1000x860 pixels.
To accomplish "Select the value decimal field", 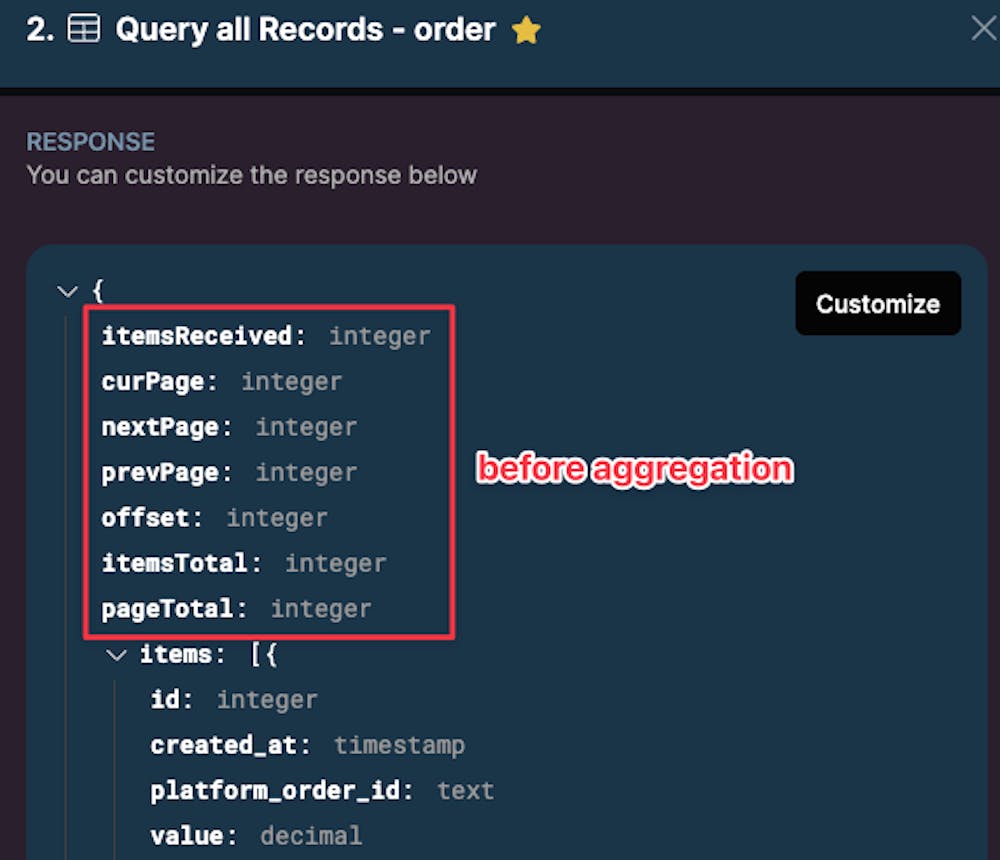I will click(x=256, y=836).
